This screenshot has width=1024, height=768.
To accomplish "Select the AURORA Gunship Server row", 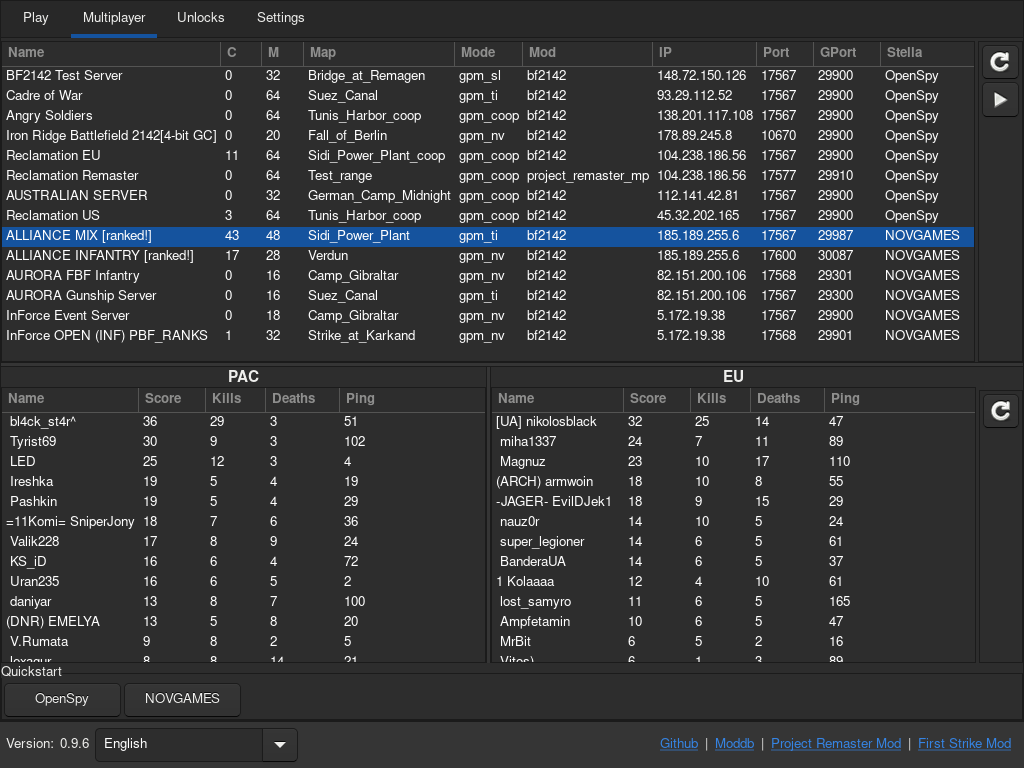I will coord(488,296).
